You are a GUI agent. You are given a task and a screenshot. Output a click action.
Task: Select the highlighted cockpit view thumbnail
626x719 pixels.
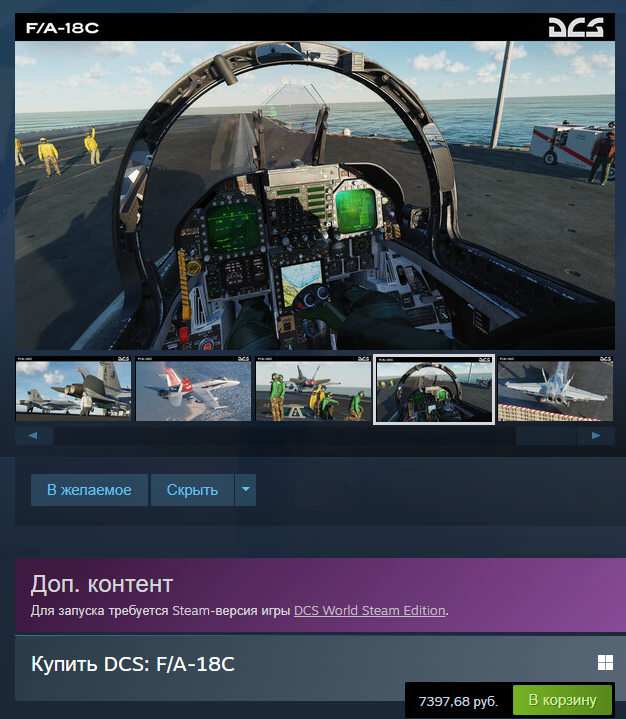click(x=434, y=389)
